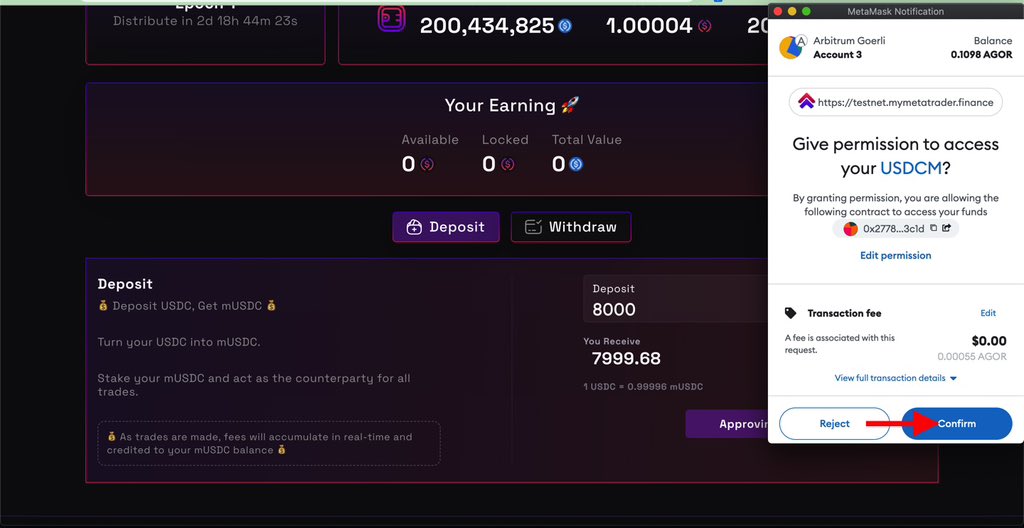
Task: Click the mymetatrader site logo icon
Action: [x=807, y=101]
